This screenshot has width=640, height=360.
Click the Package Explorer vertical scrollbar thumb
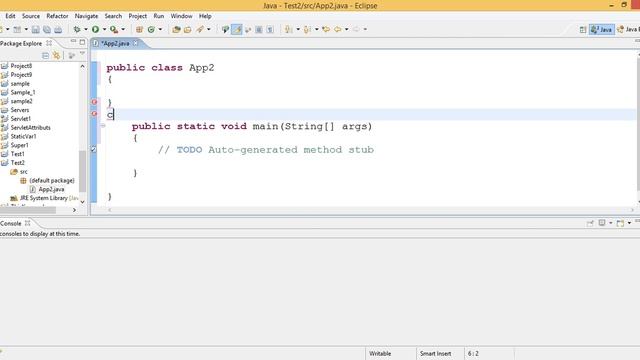click(82, 171)
